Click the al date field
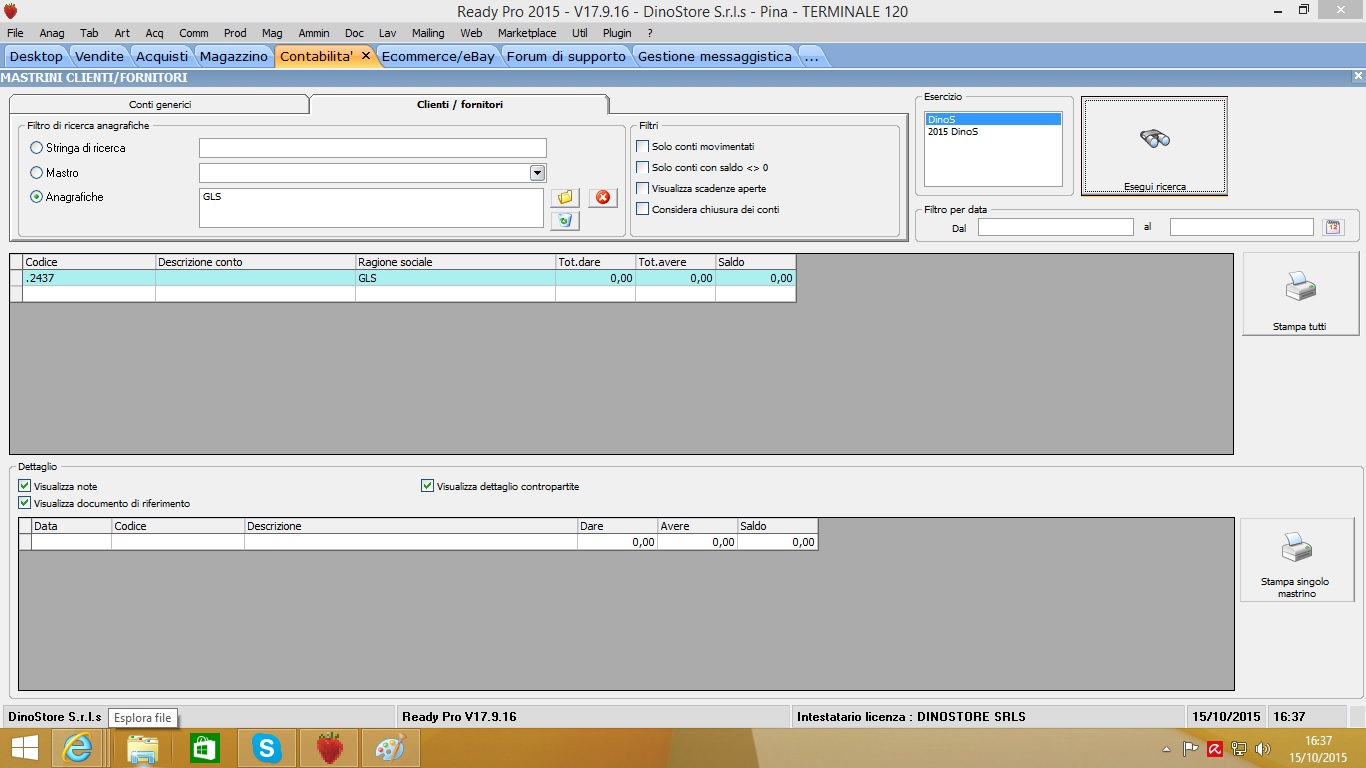This screenshot has height=768, width=1366. pos(1242,227)
